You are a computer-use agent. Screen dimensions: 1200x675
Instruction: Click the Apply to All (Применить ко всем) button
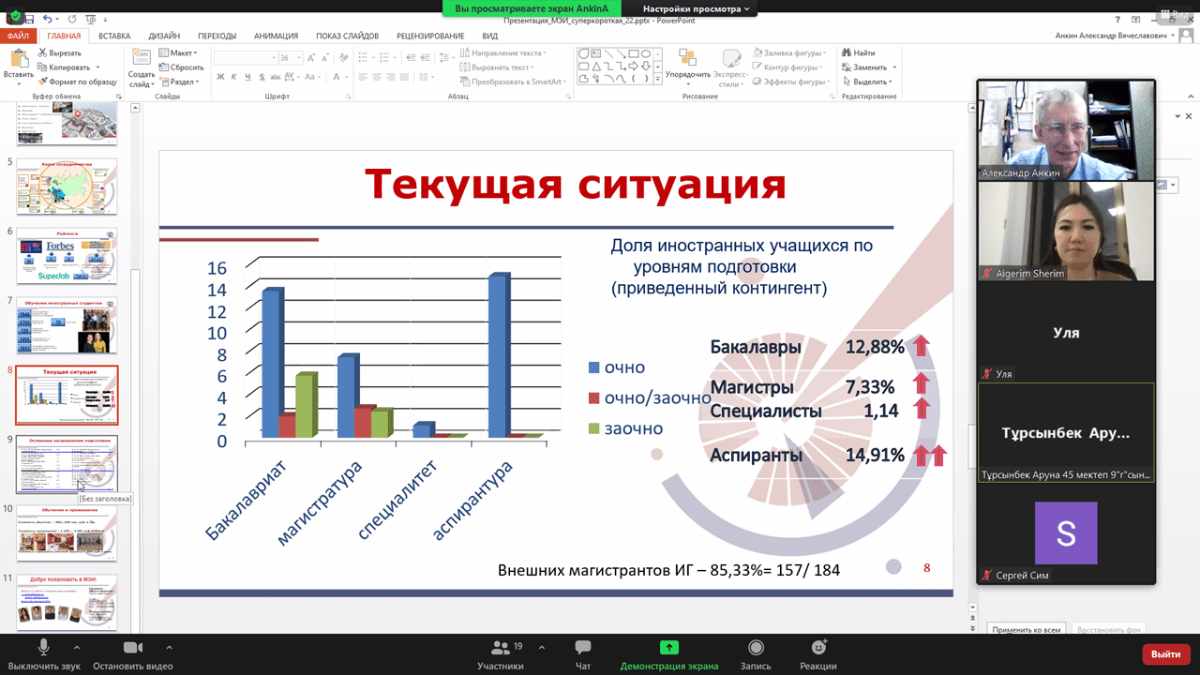[x=1026, y=629]
